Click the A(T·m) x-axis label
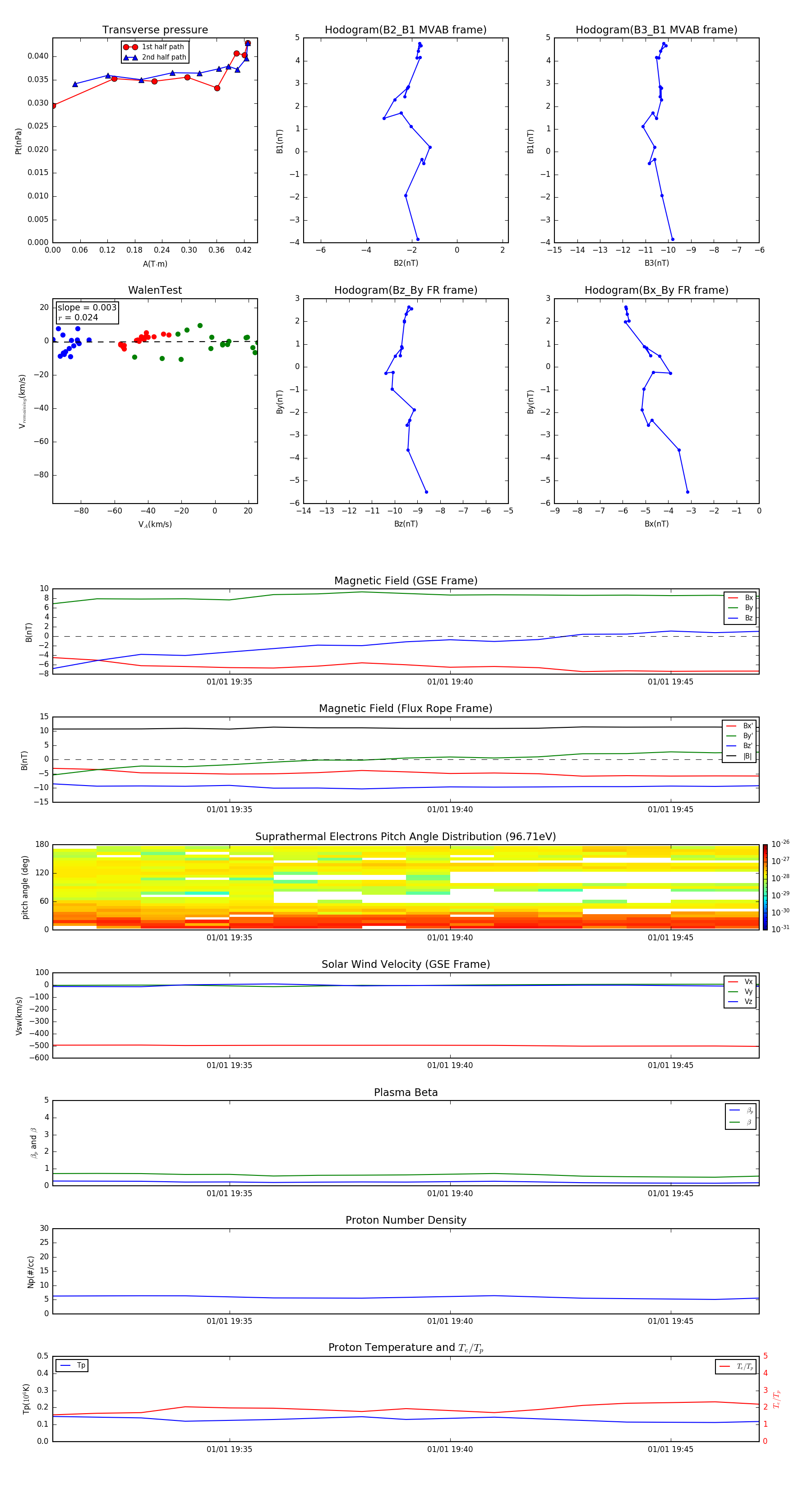 (x=155, y=264)
